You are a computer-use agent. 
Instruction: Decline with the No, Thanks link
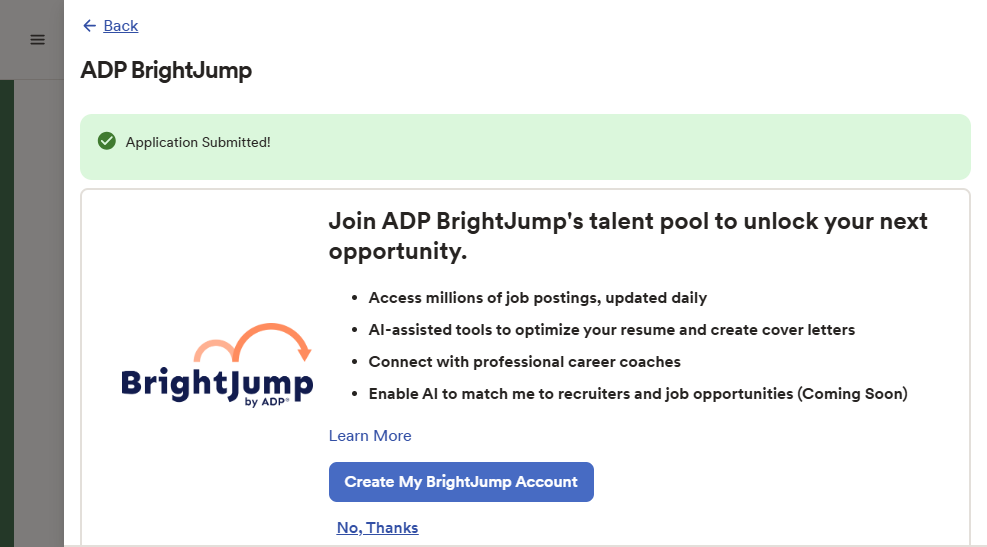tap(377, 528)
